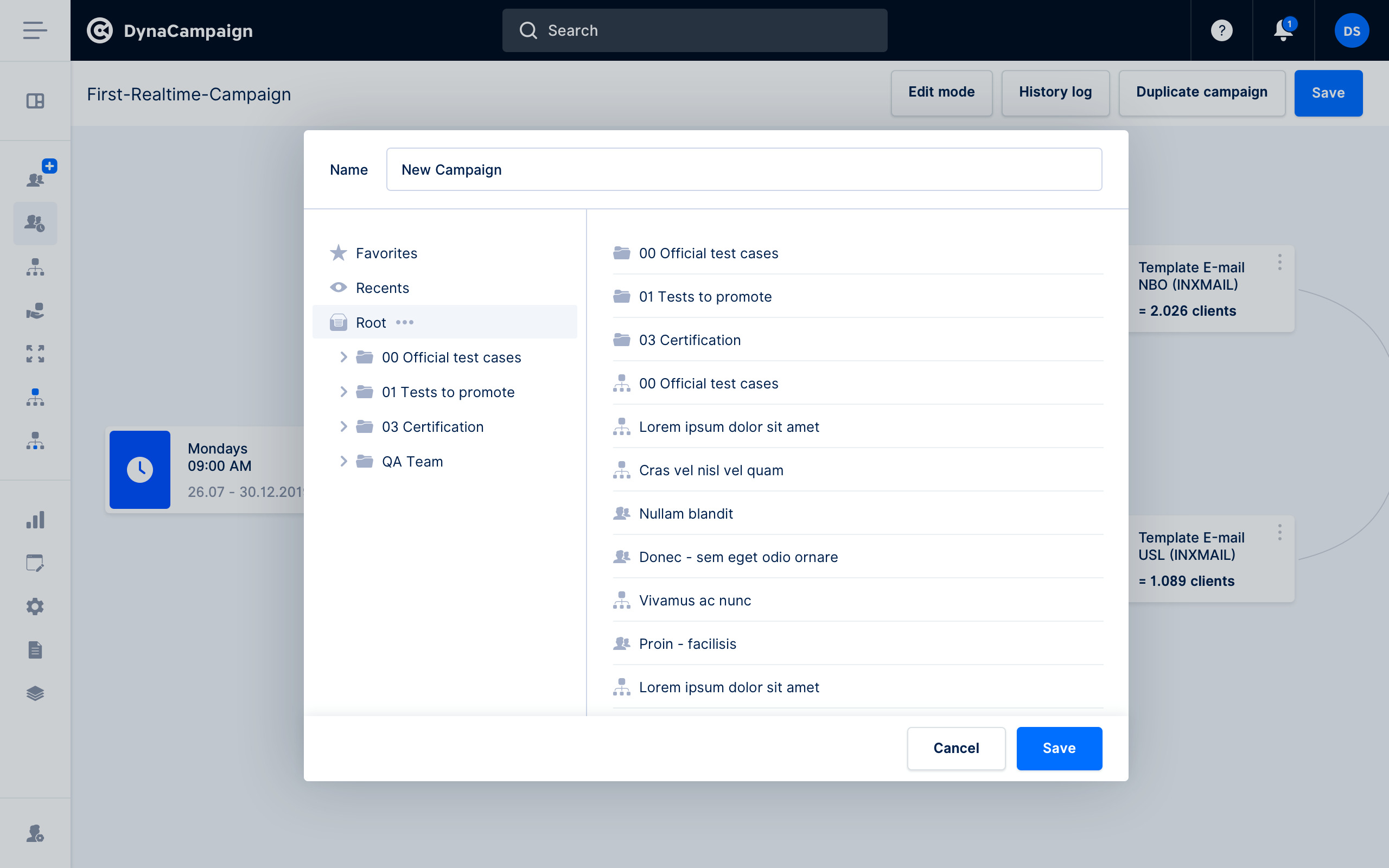Open the Root folder options dots
Image resolution: width=1389 pixels, height=868 pixels.
[405, 323]
